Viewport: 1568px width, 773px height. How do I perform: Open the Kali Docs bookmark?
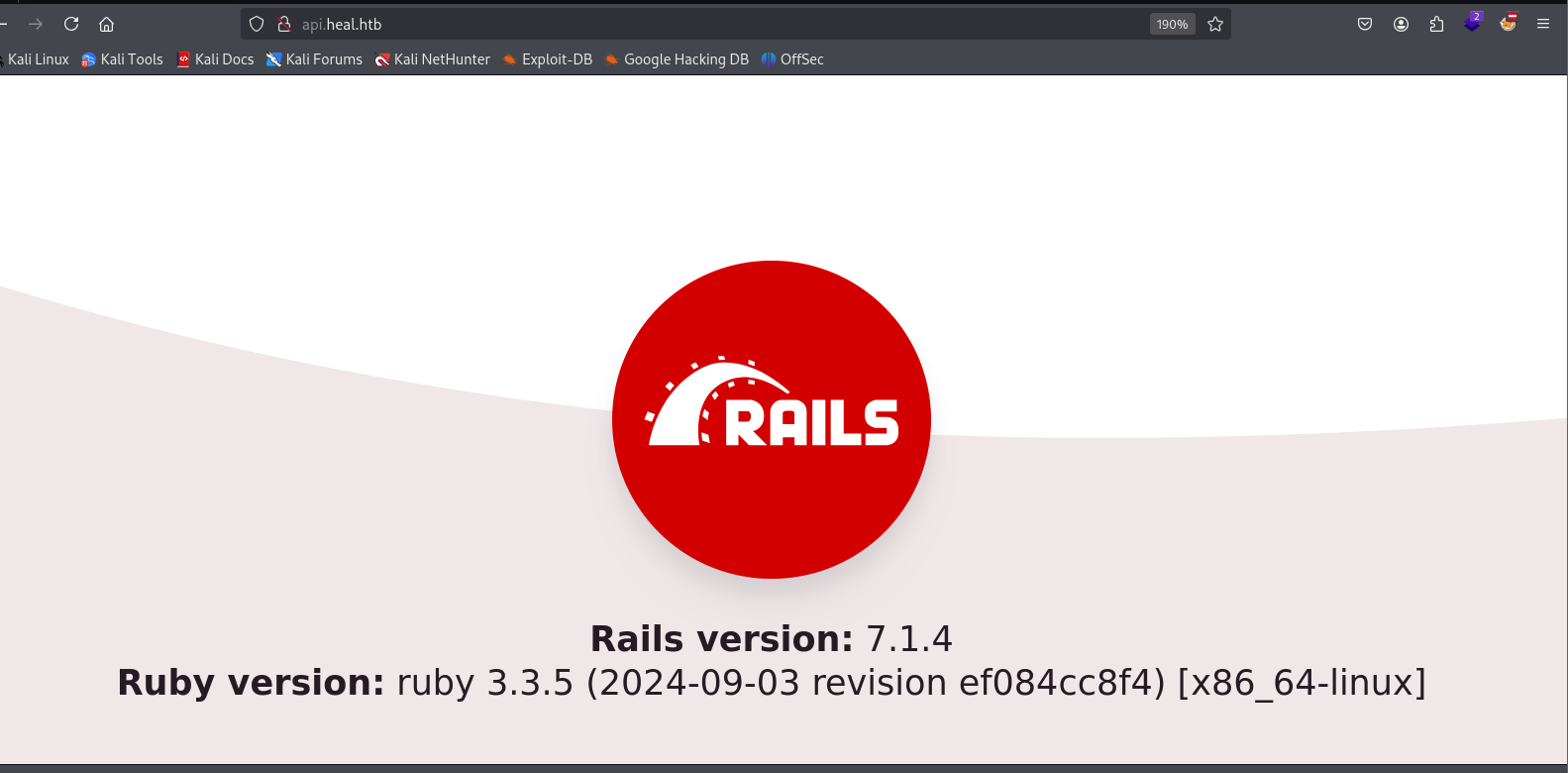tap(215, 59)
